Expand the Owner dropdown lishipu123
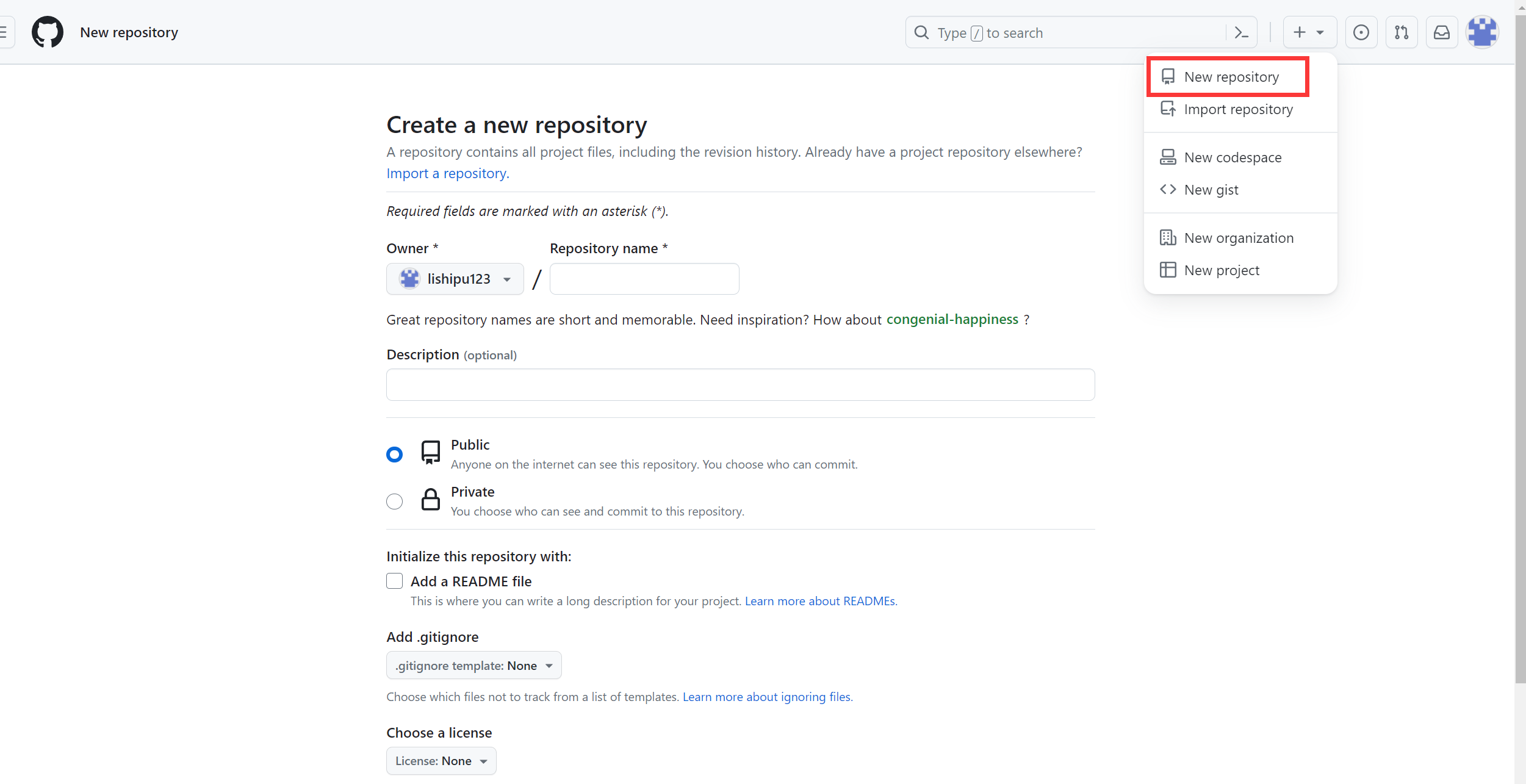 [x=455, y=279]
